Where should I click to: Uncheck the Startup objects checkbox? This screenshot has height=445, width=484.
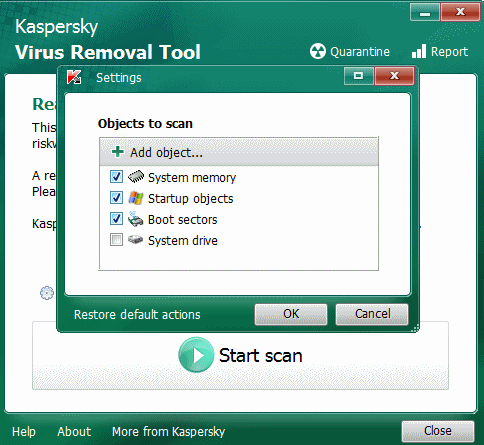(x=116, y=198)
